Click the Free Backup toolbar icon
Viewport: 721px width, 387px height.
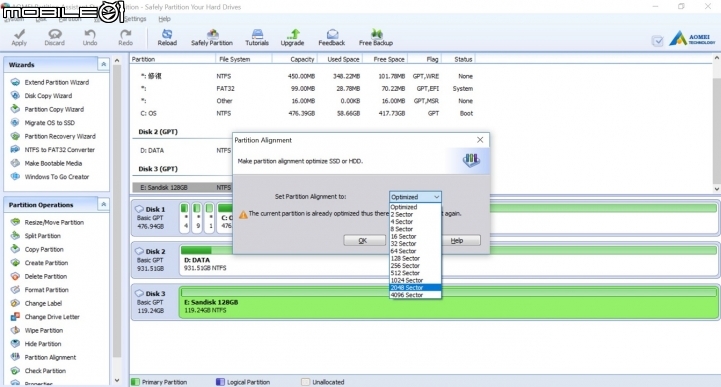[376, 37]
